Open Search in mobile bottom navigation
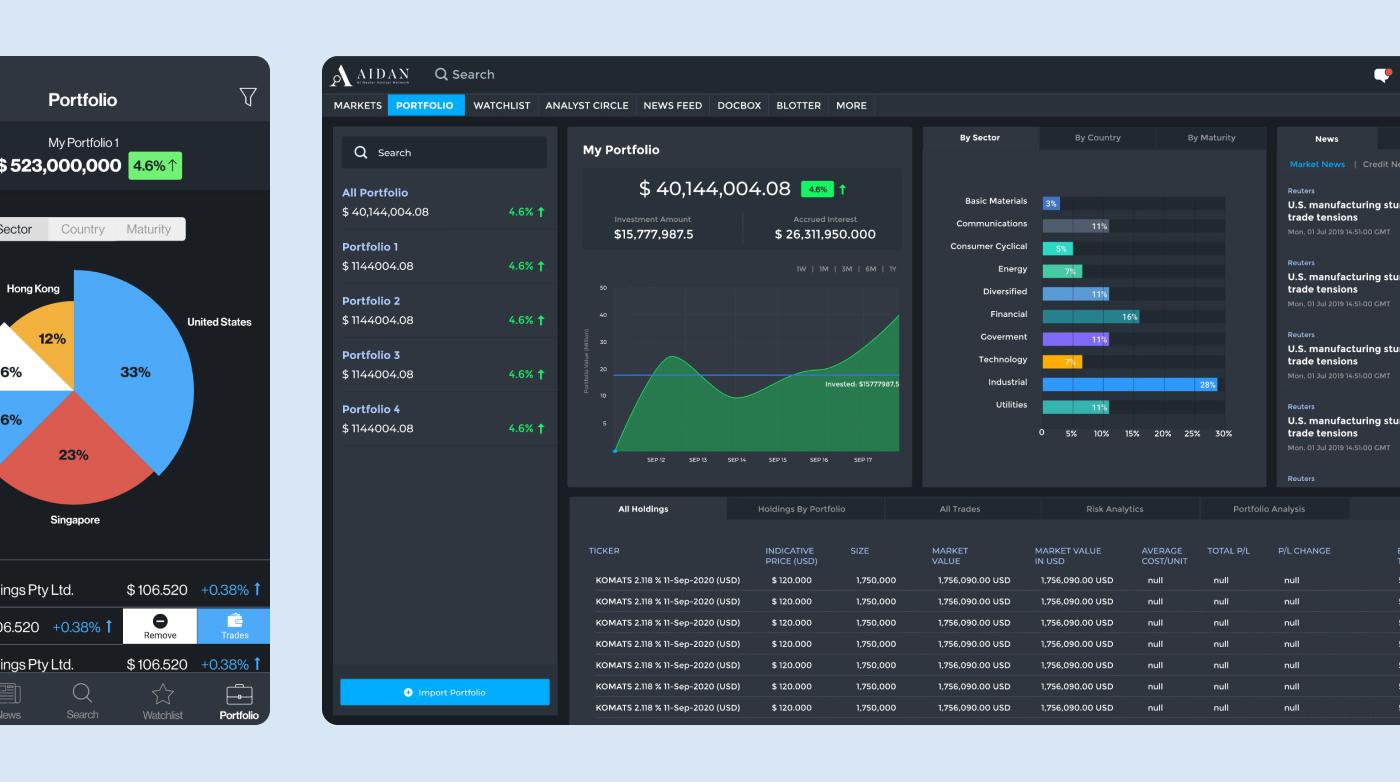 tap(82, 700)
